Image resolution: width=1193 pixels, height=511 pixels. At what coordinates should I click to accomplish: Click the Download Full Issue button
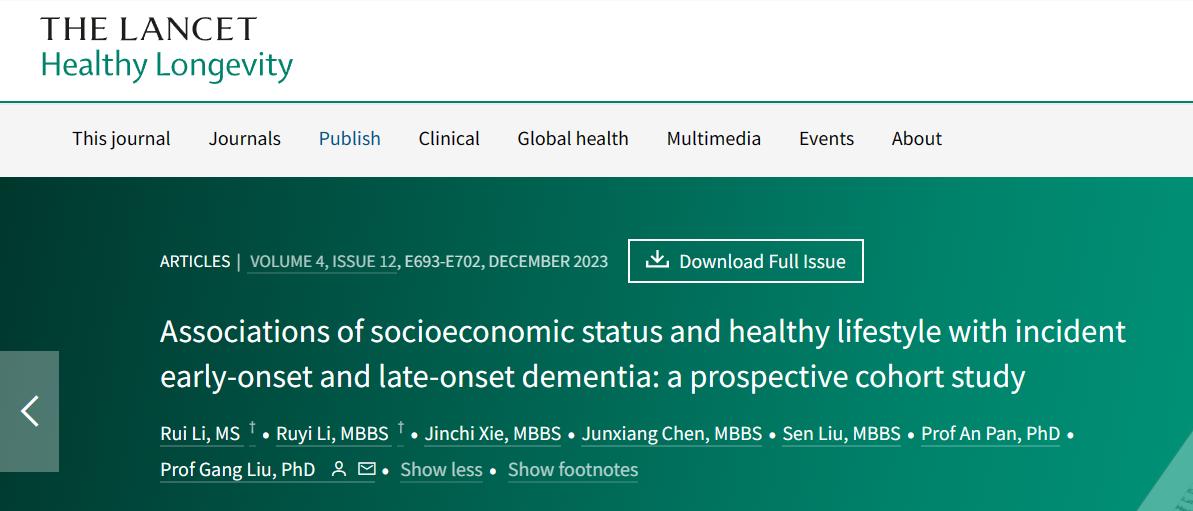click(x=746, y=261)
